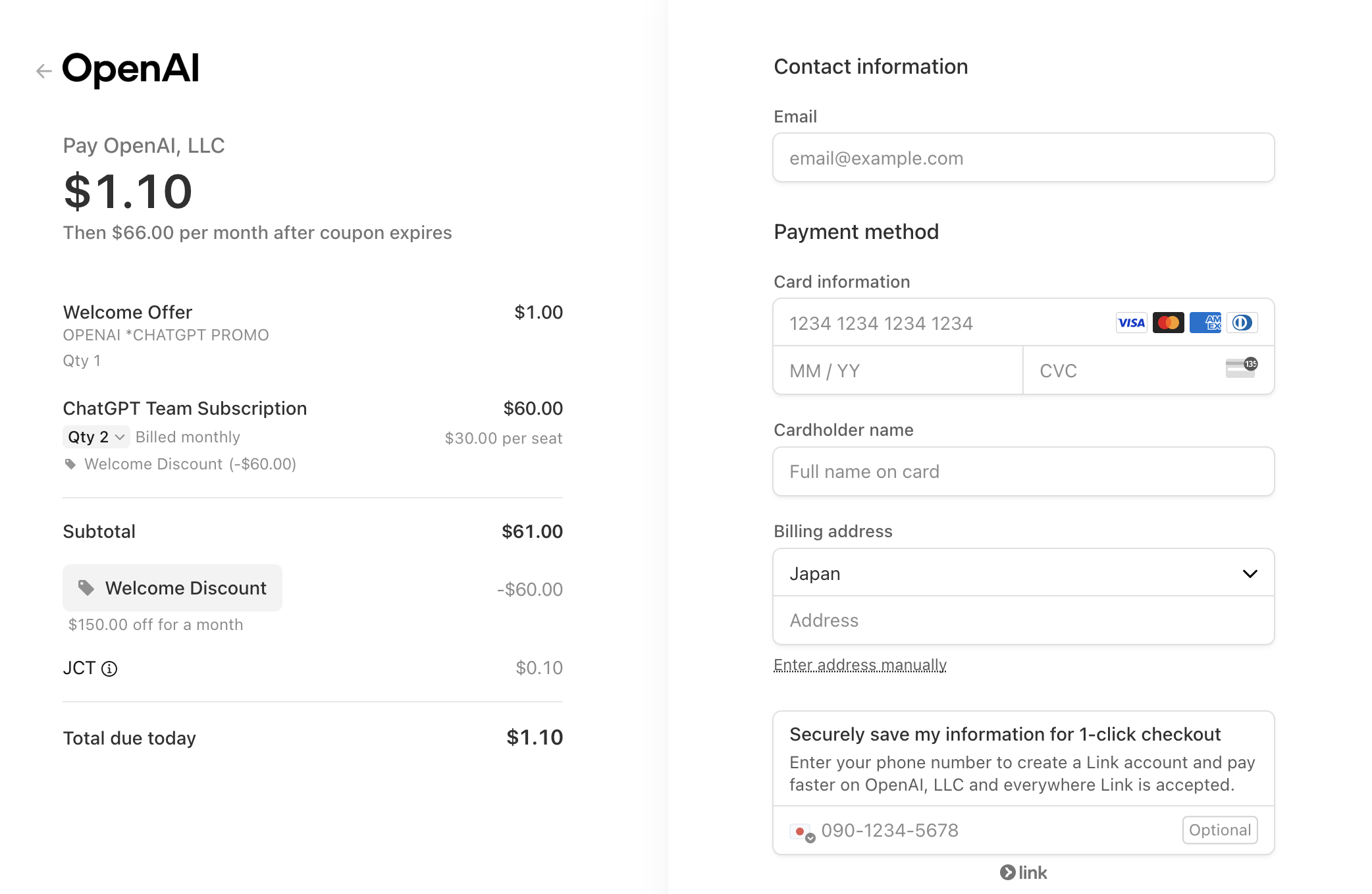
Task: Click the tag icon beside Welcome Discount (-$60.00)
Action: [x=70, y=464]
